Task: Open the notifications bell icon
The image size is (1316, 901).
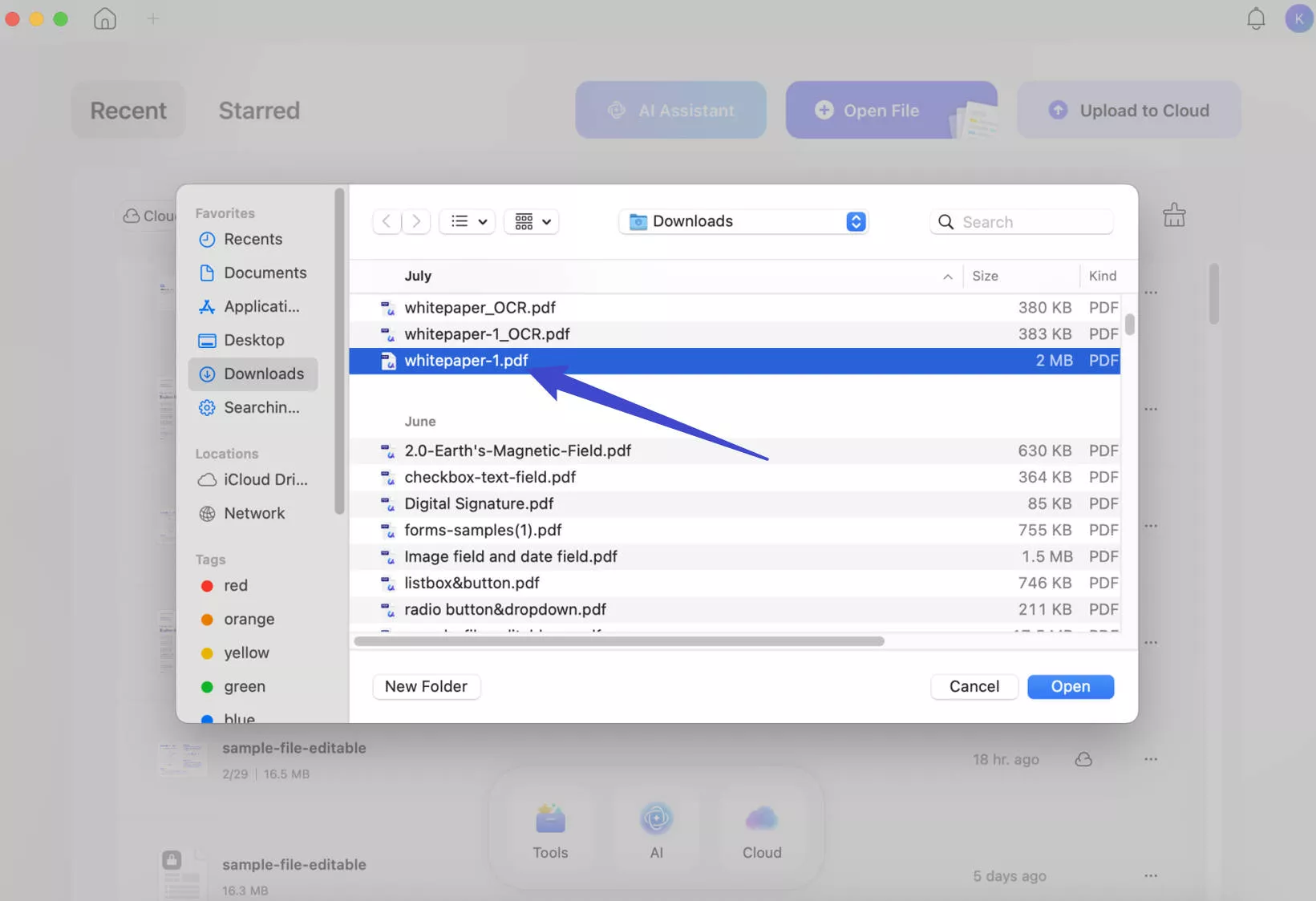Action: tap(1256, 18)
